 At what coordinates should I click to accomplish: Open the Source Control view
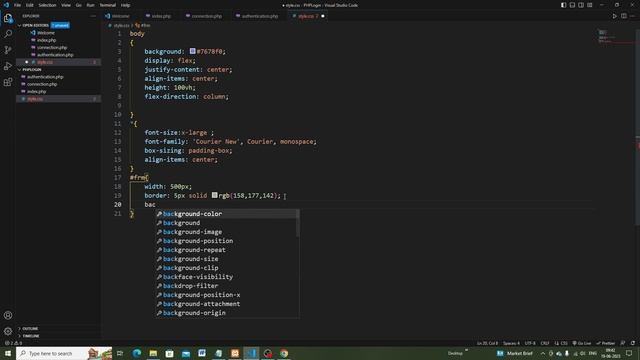click(x=8, y=50)
